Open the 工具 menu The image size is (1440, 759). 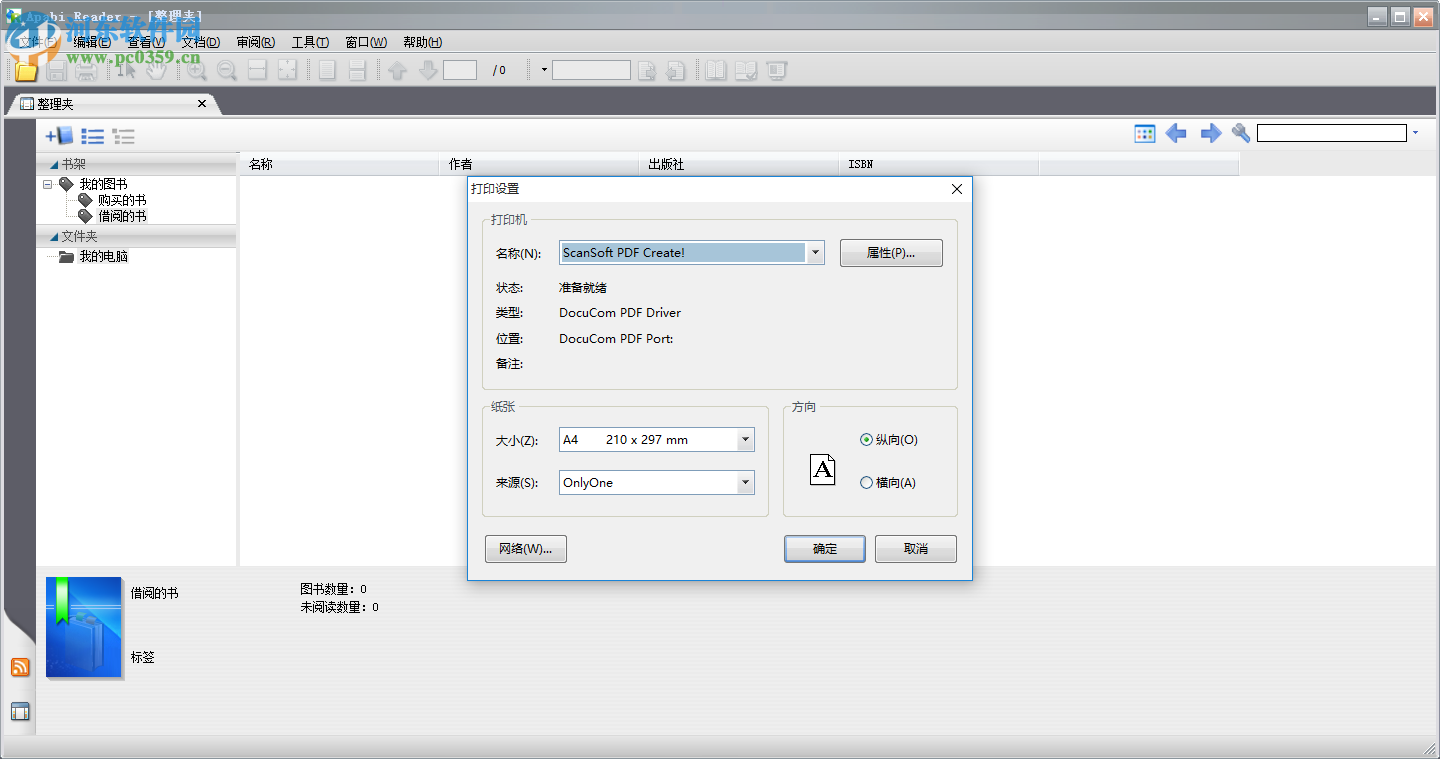310,42
